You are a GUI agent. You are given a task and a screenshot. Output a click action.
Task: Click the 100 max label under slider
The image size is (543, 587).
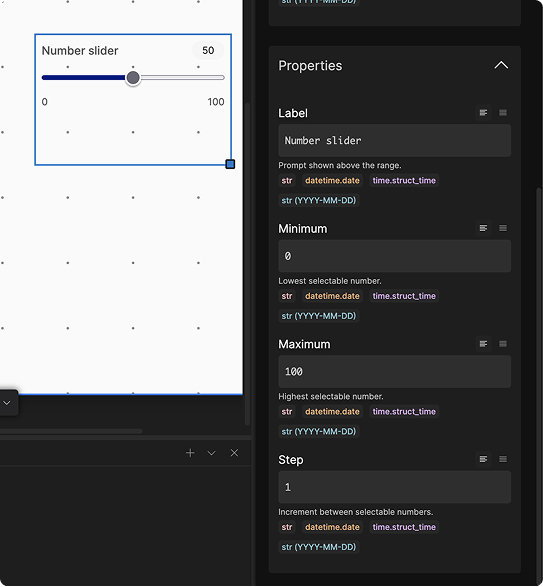[216, 102]
